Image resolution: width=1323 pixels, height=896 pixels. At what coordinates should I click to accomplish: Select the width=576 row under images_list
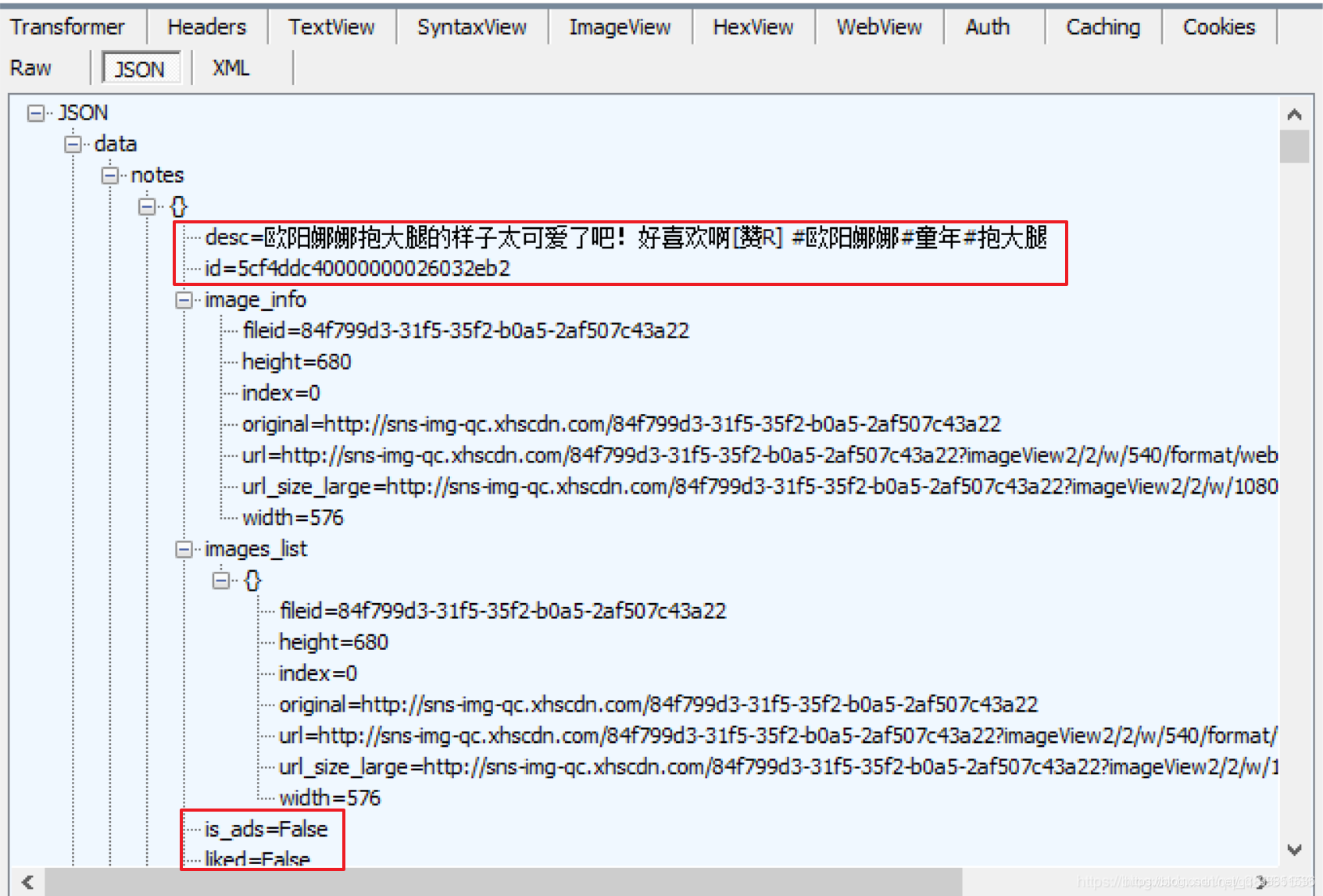point(330,798)
